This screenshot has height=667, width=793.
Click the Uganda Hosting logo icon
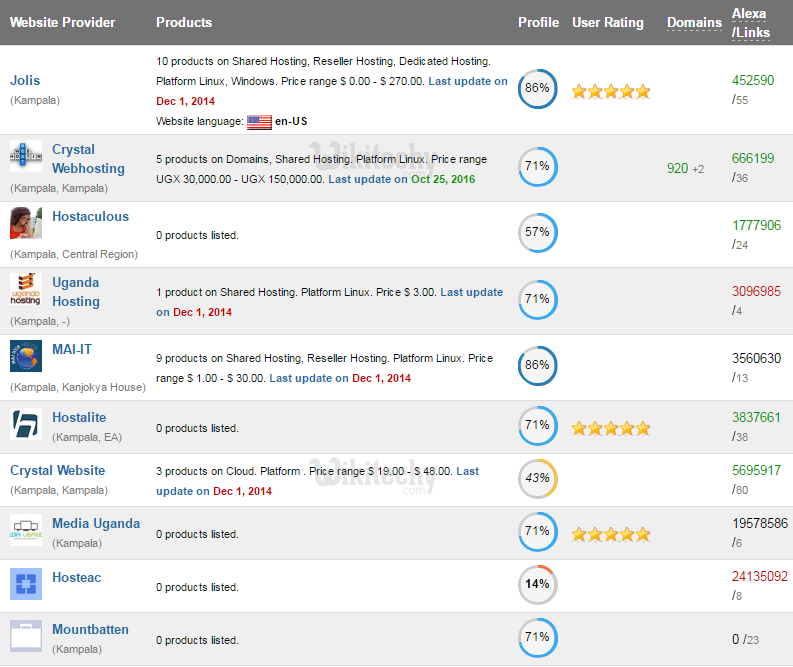[x=26, y=290]
